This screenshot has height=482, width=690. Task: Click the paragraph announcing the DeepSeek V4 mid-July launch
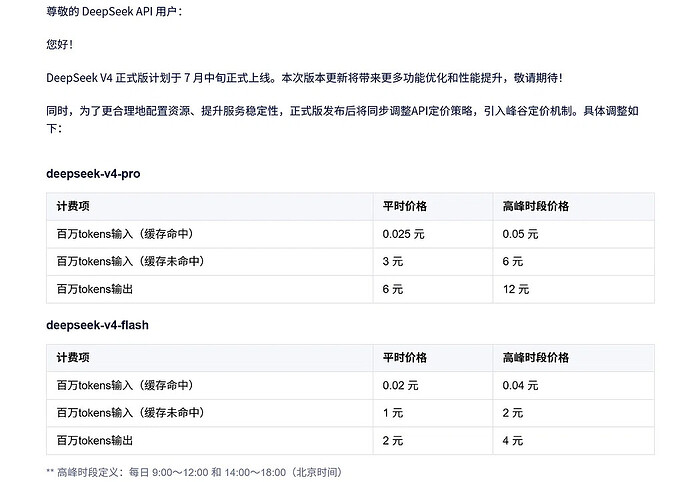pyautogui.click(x=304, y=78)
